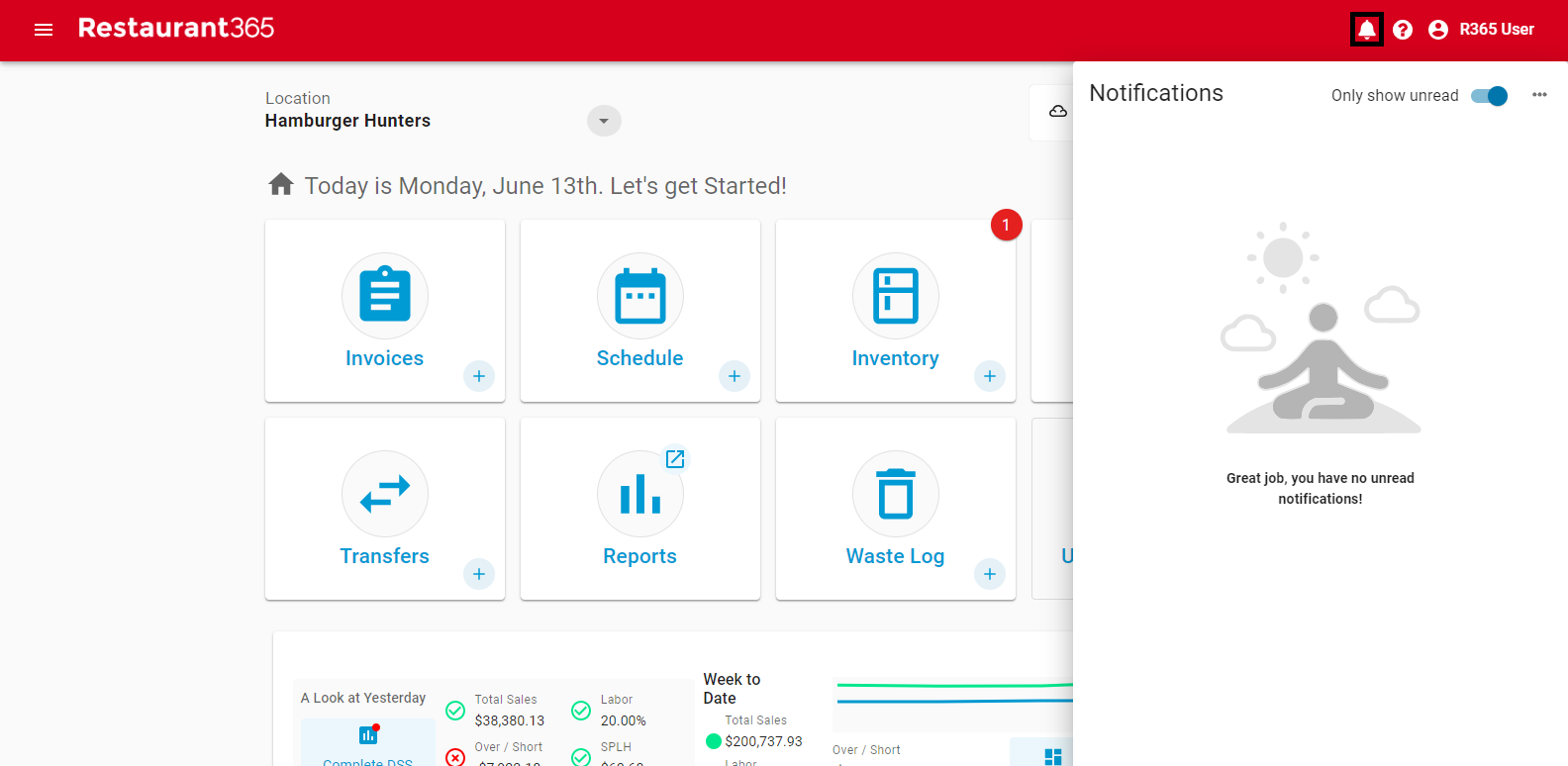
Task: Click the SPLH green checkmark icon
Action: tap(581, 757)
